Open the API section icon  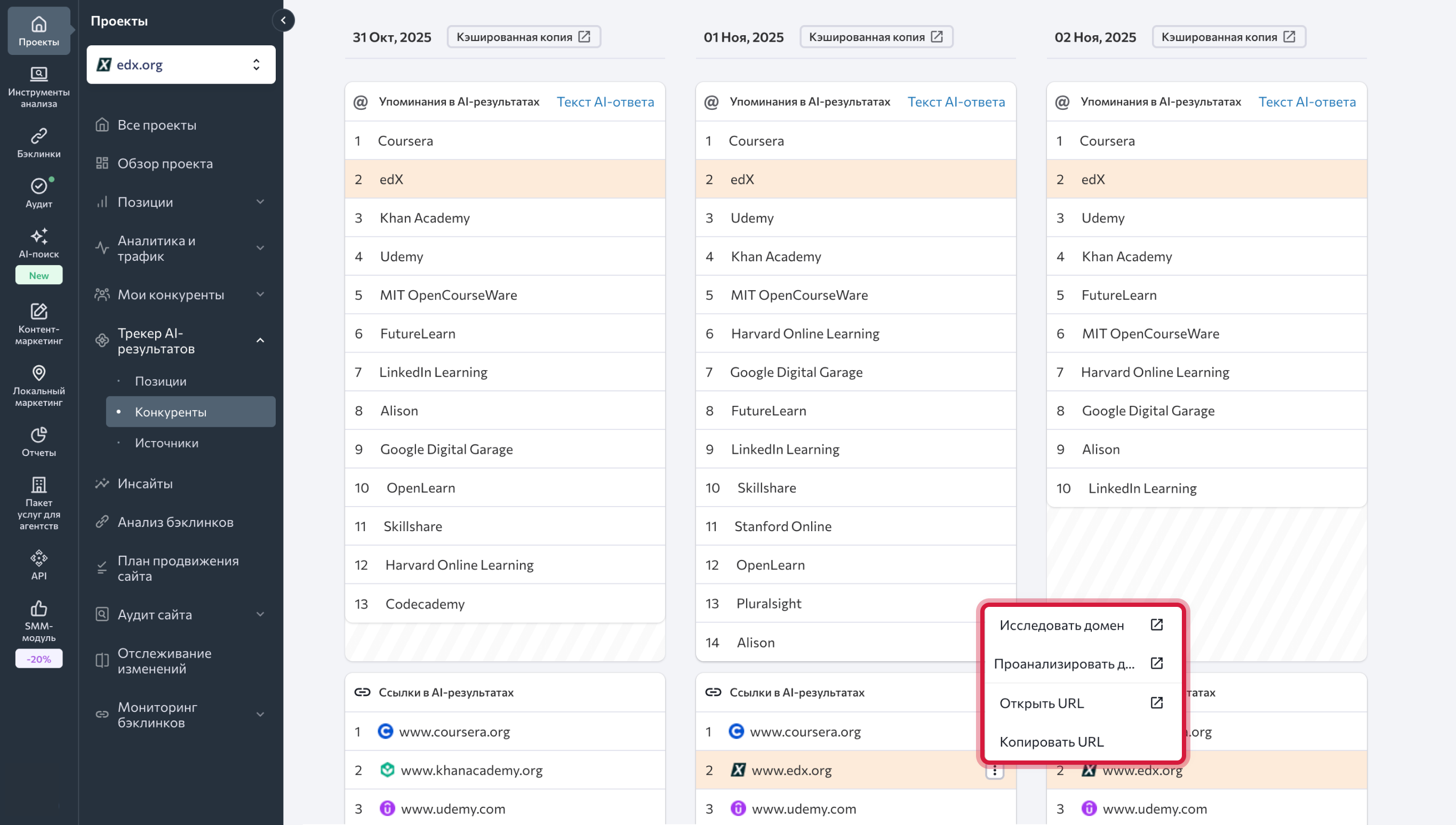click(38, 564)
